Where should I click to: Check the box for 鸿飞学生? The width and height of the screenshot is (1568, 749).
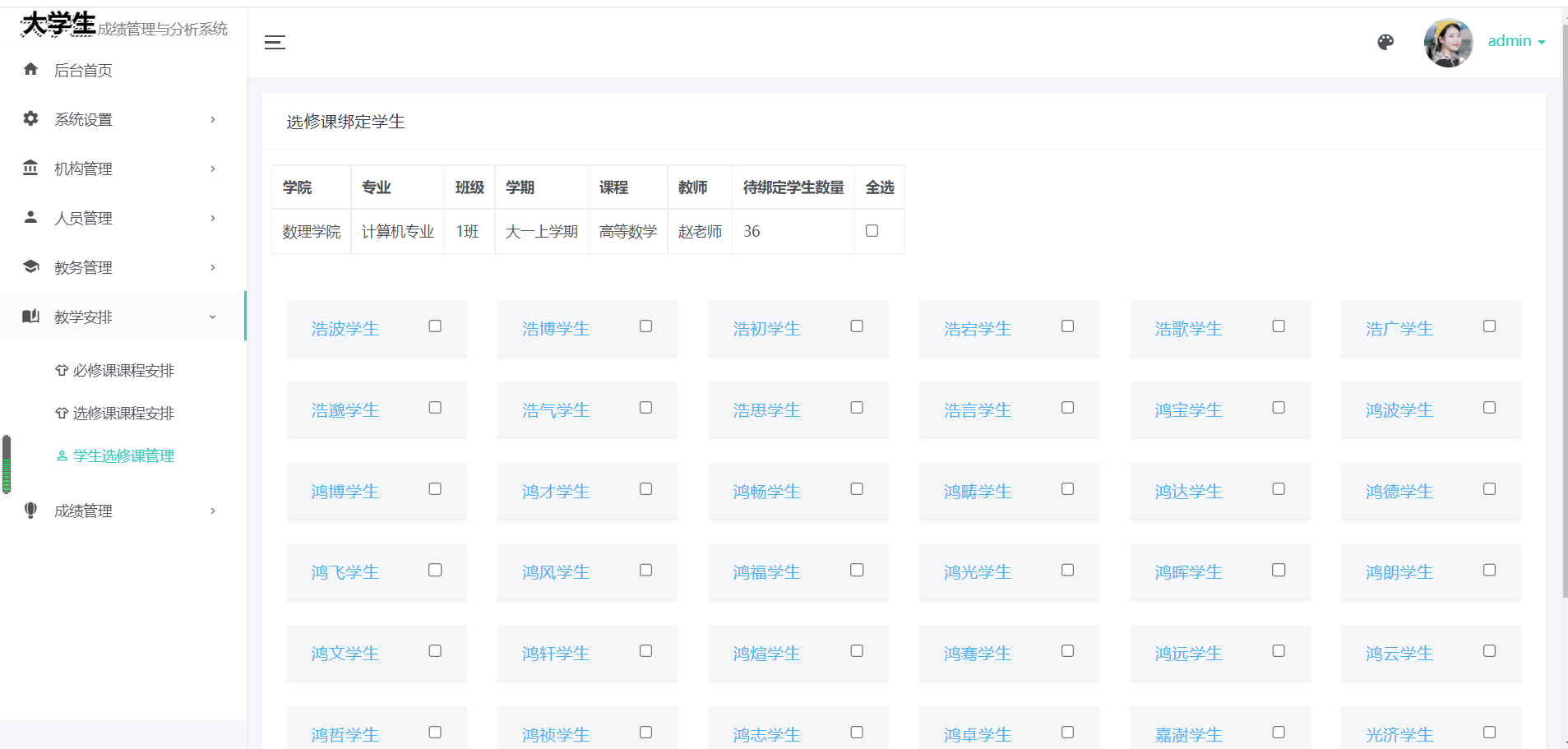(x=435, y=570)
